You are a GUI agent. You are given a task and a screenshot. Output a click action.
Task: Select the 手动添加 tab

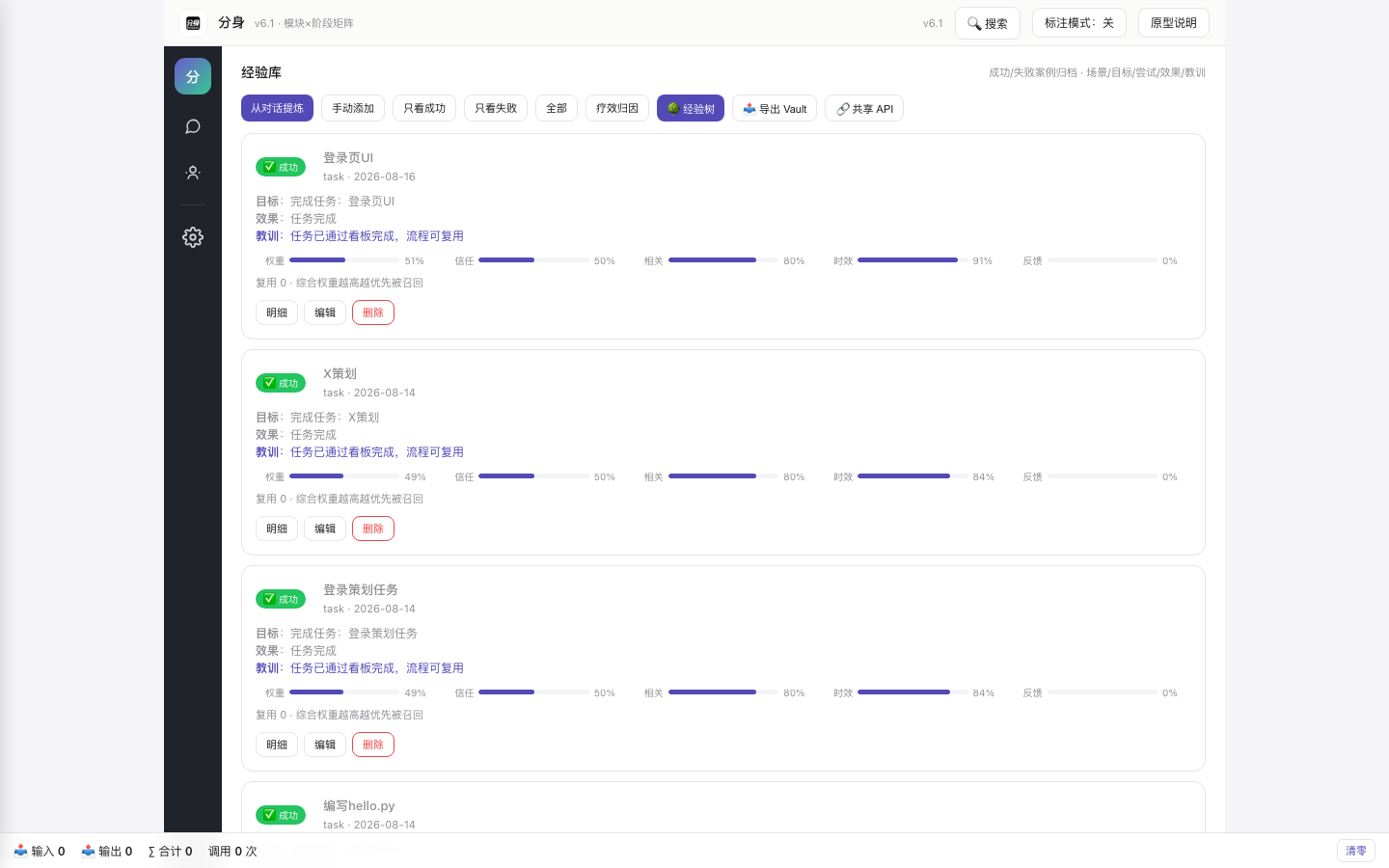353,108
